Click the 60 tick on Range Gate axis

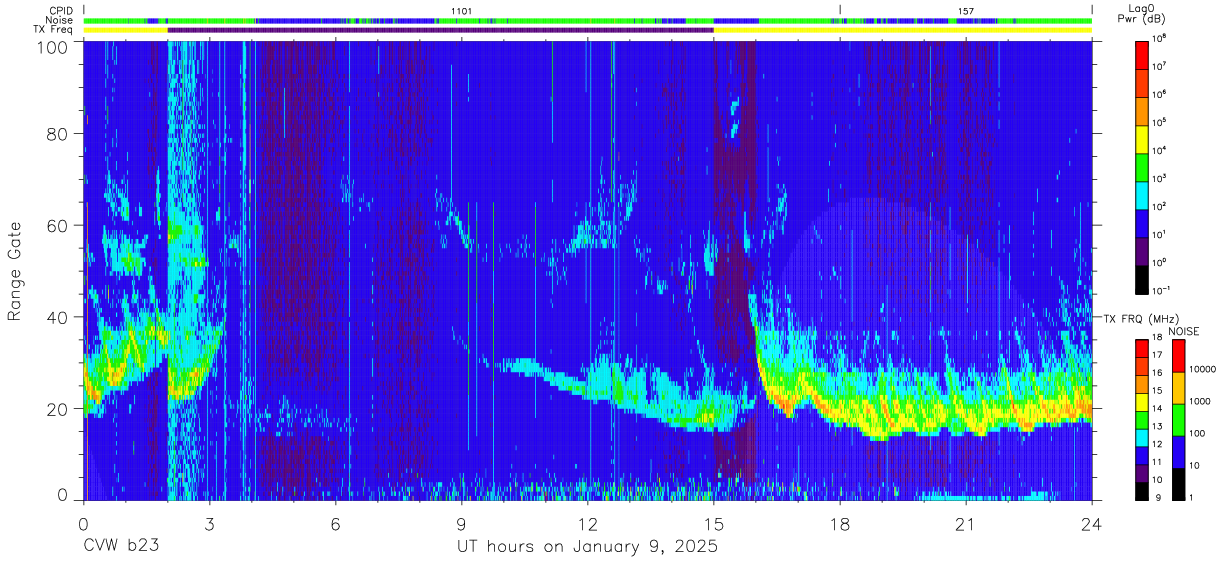(x=57, y=225)
